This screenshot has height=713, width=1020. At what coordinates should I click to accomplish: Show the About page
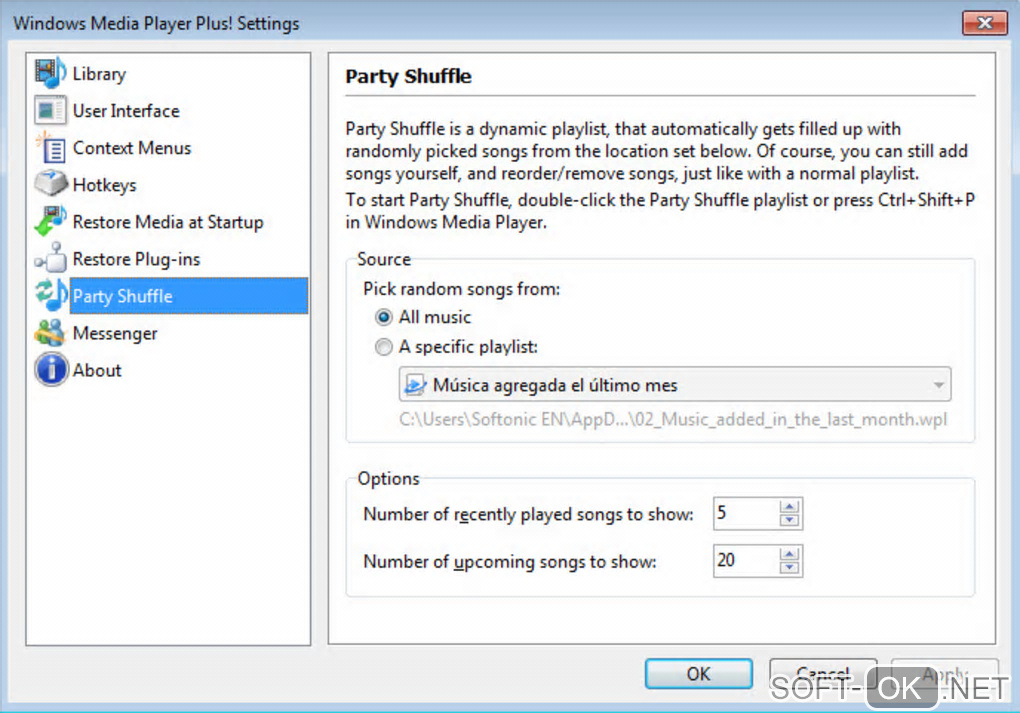(97, 370)
